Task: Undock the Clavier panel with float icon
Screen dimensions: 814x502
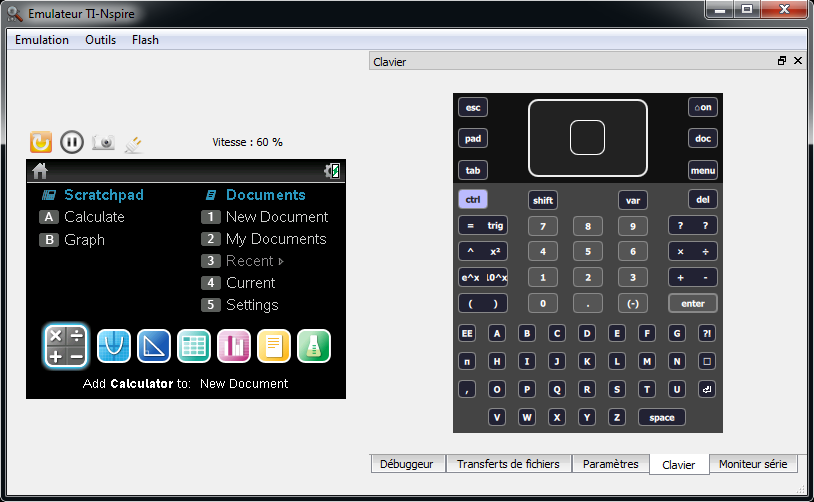Action: click(782, 61)
